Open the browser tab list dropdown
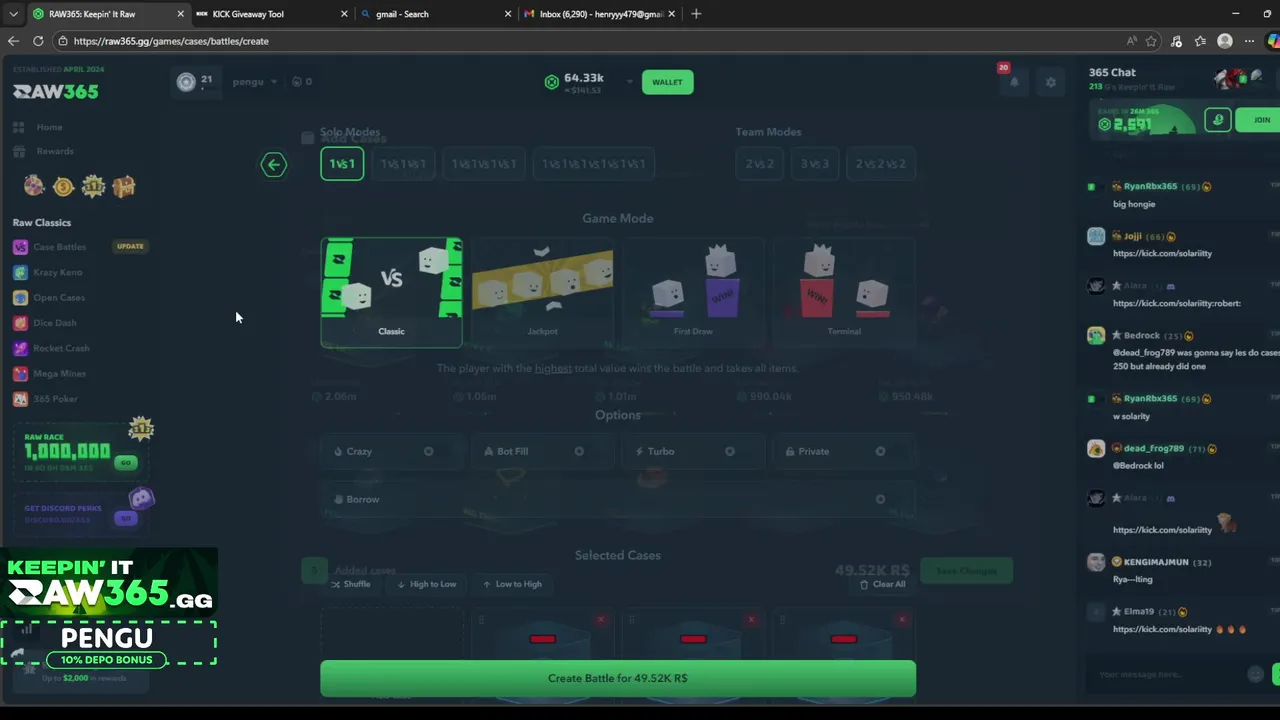Image resolution: width=1280 pixels, height=720 pixels. (x=13, y=14)
